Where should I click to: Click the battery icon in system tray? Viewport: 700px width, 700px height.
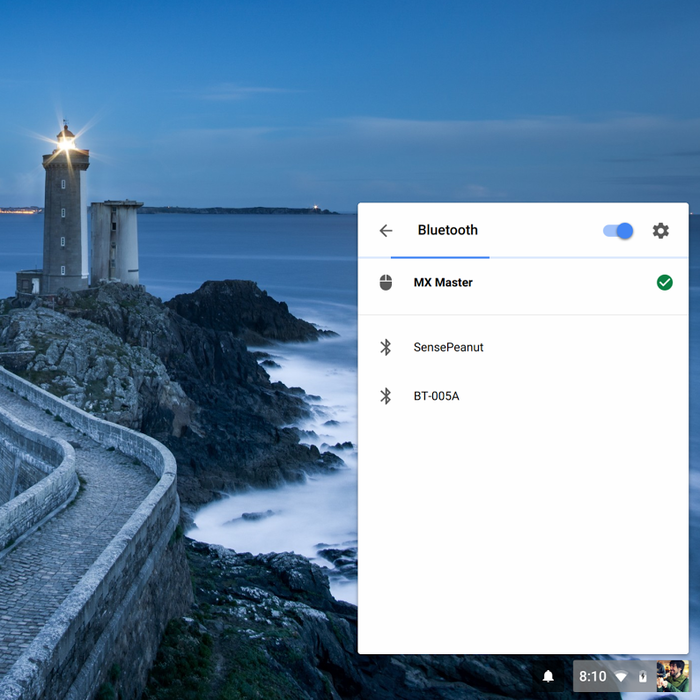pyautogui.click(x=643, y=677)
